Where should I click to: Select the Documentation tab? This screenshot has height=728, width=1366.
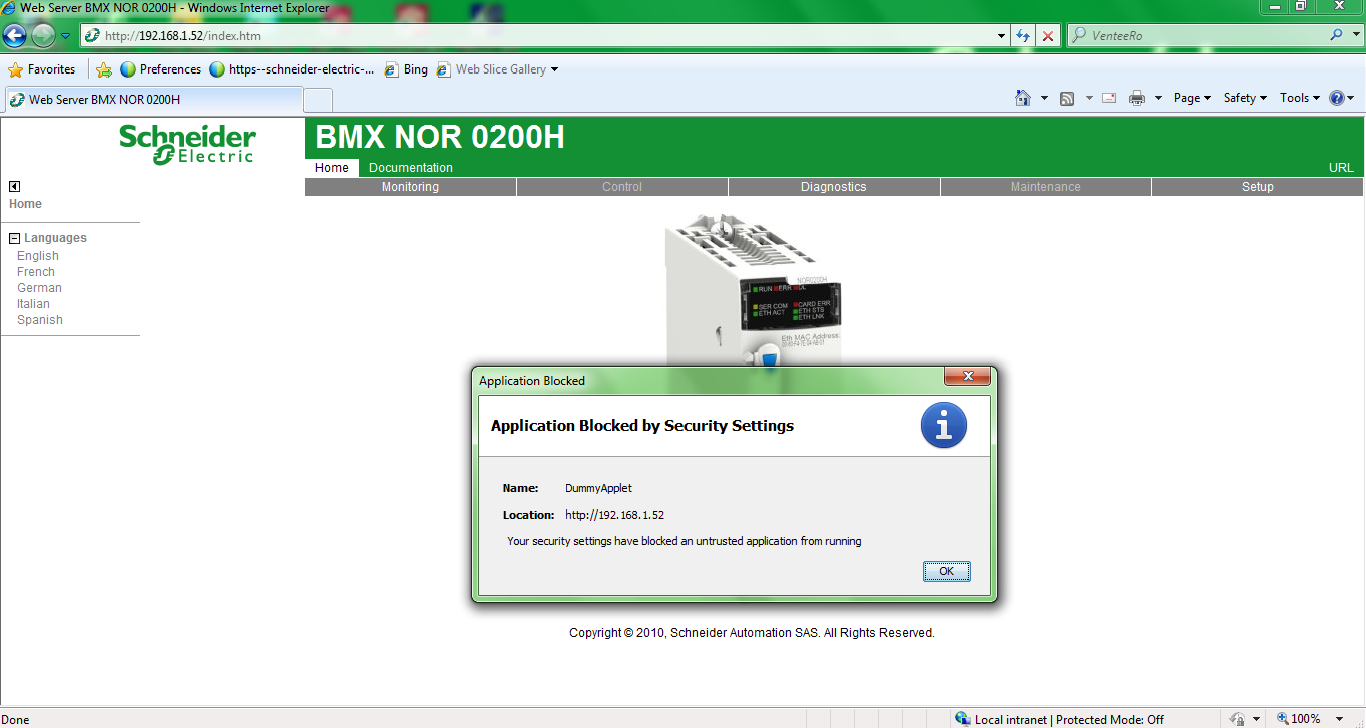point(411,168)
